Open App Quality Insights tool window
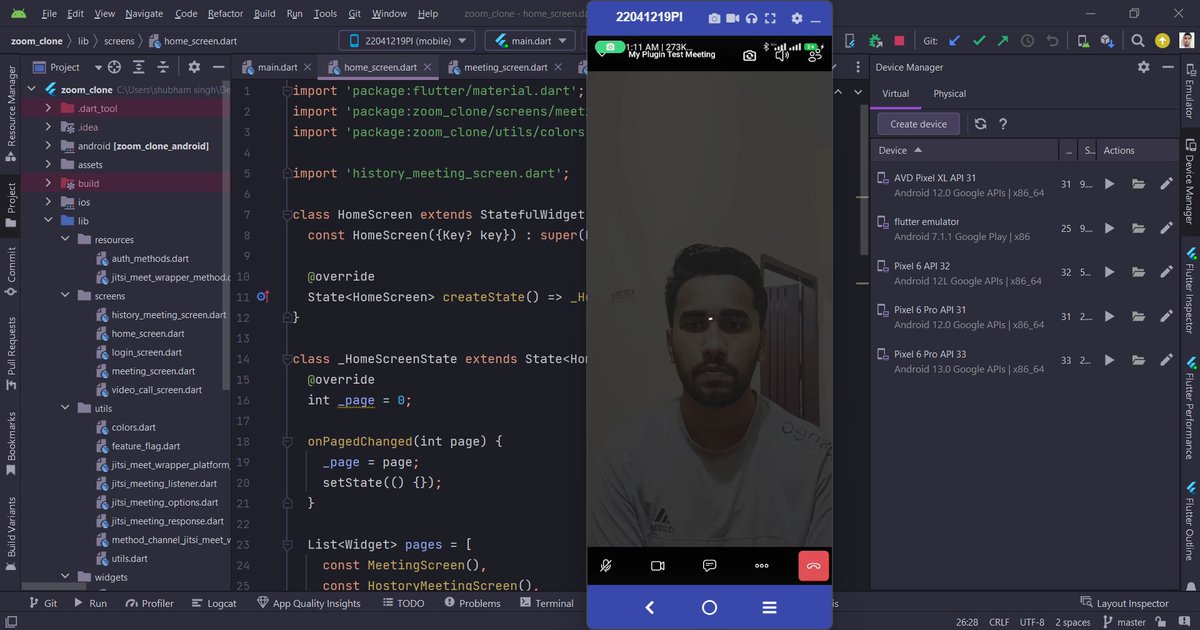Viewport: 1200px width, 630px height. 309,603
